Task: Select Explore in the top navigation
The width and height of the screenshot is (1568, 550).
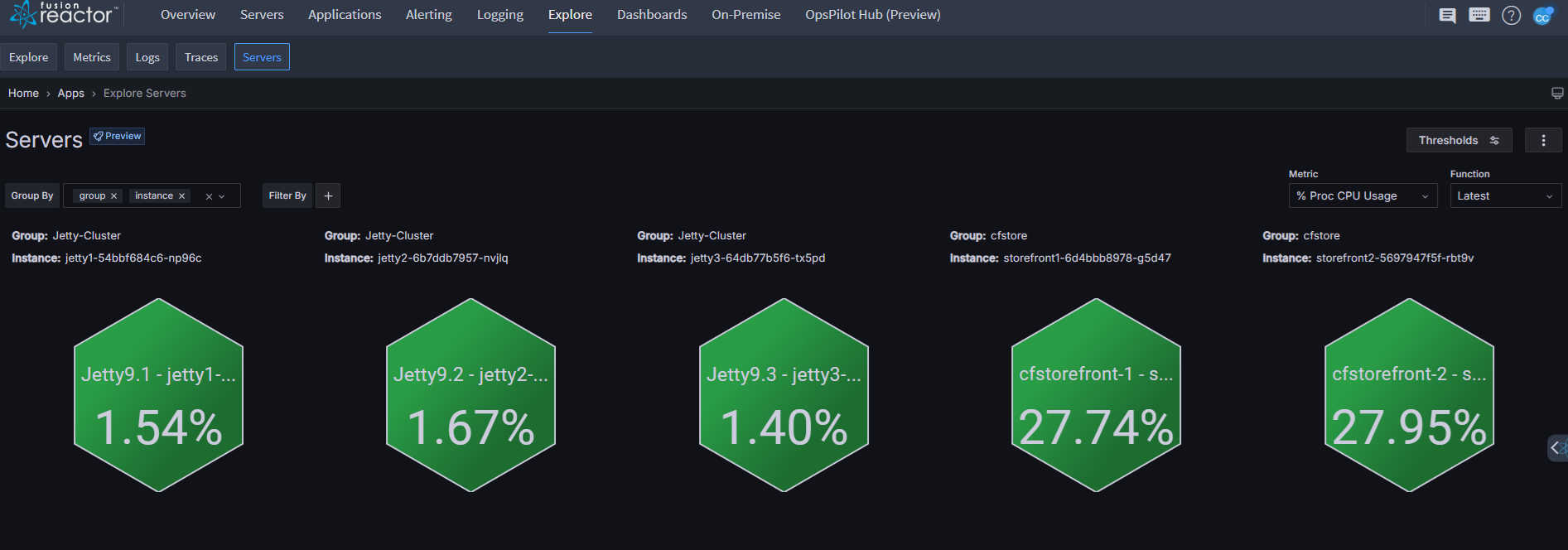Action: pos(570,15)
